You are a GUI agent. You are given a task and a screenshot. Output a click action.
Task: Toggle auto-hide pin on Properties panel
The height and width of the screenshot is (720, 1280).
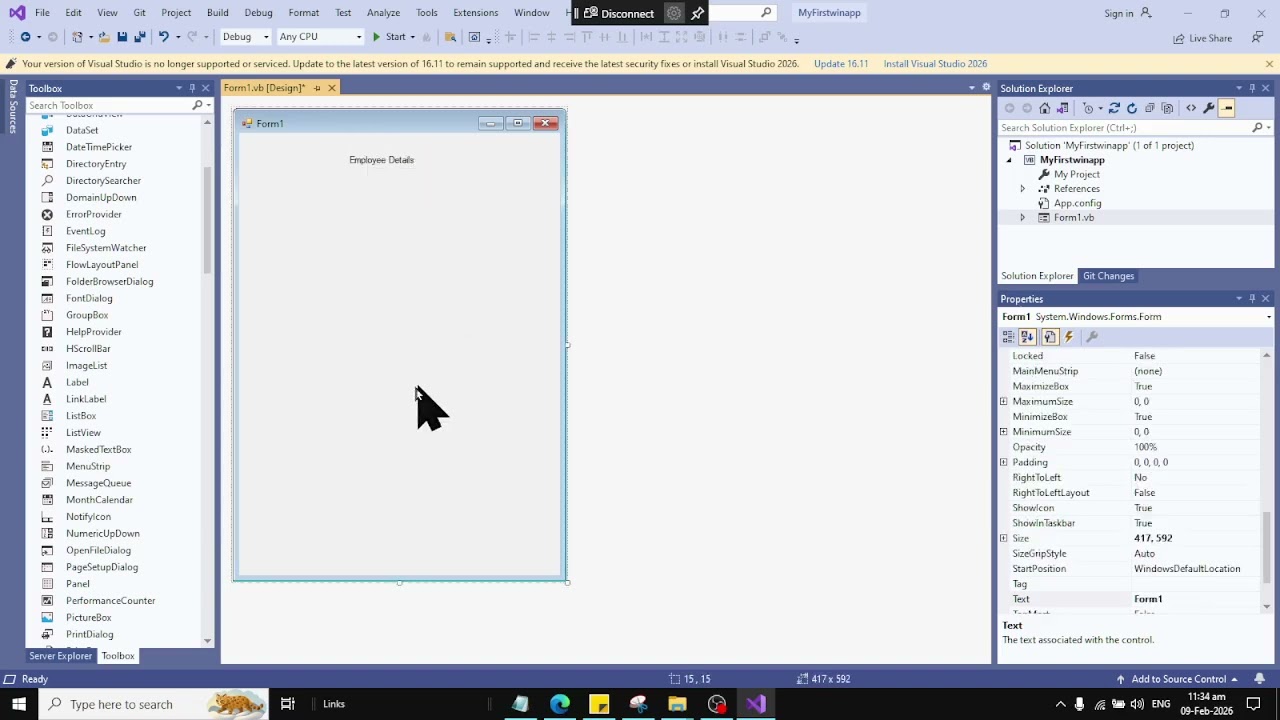1252,299
